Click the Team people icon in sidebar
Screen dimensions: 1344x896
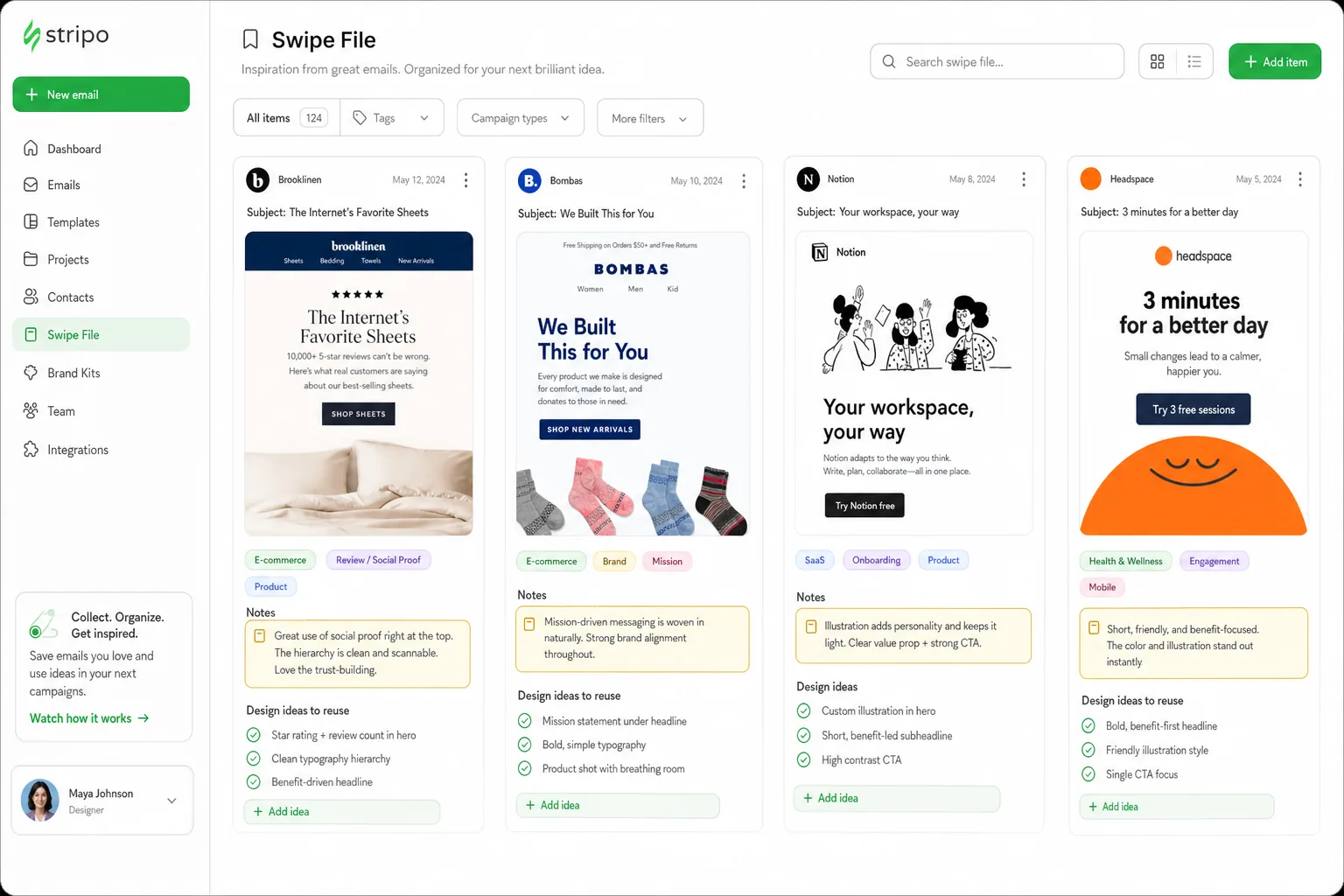coord(31,410)
